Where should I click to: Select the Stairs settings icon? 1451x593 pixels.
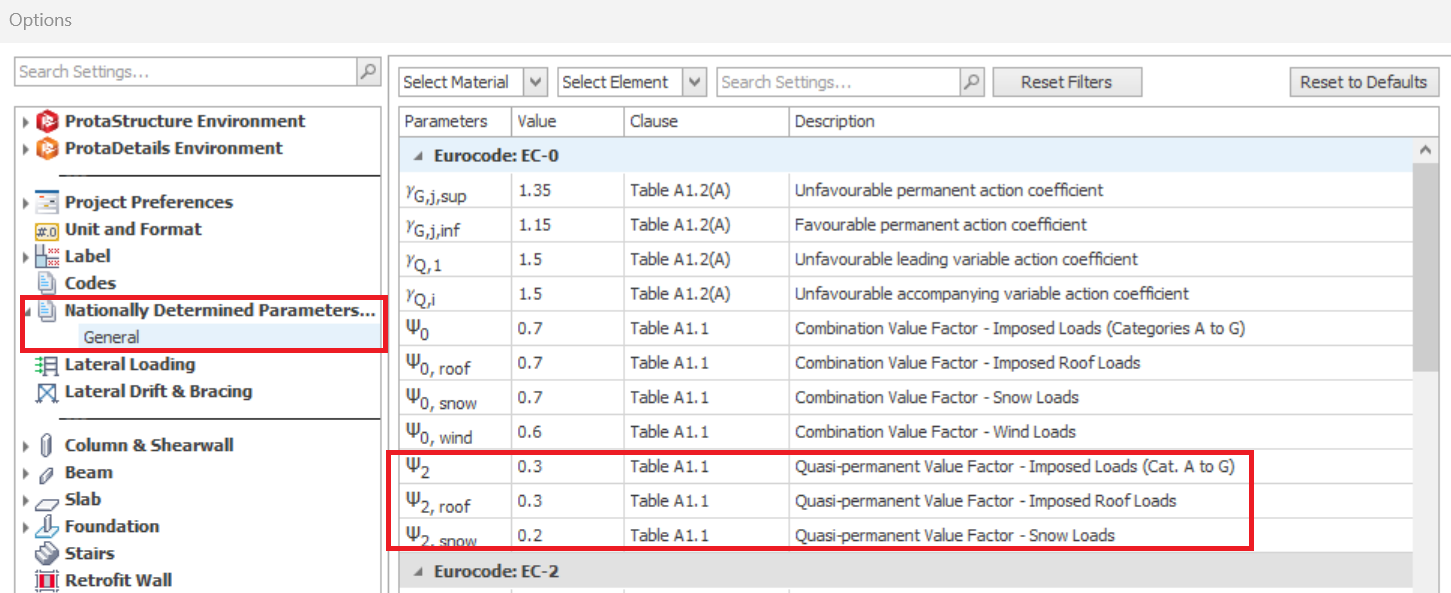[47, 554]
